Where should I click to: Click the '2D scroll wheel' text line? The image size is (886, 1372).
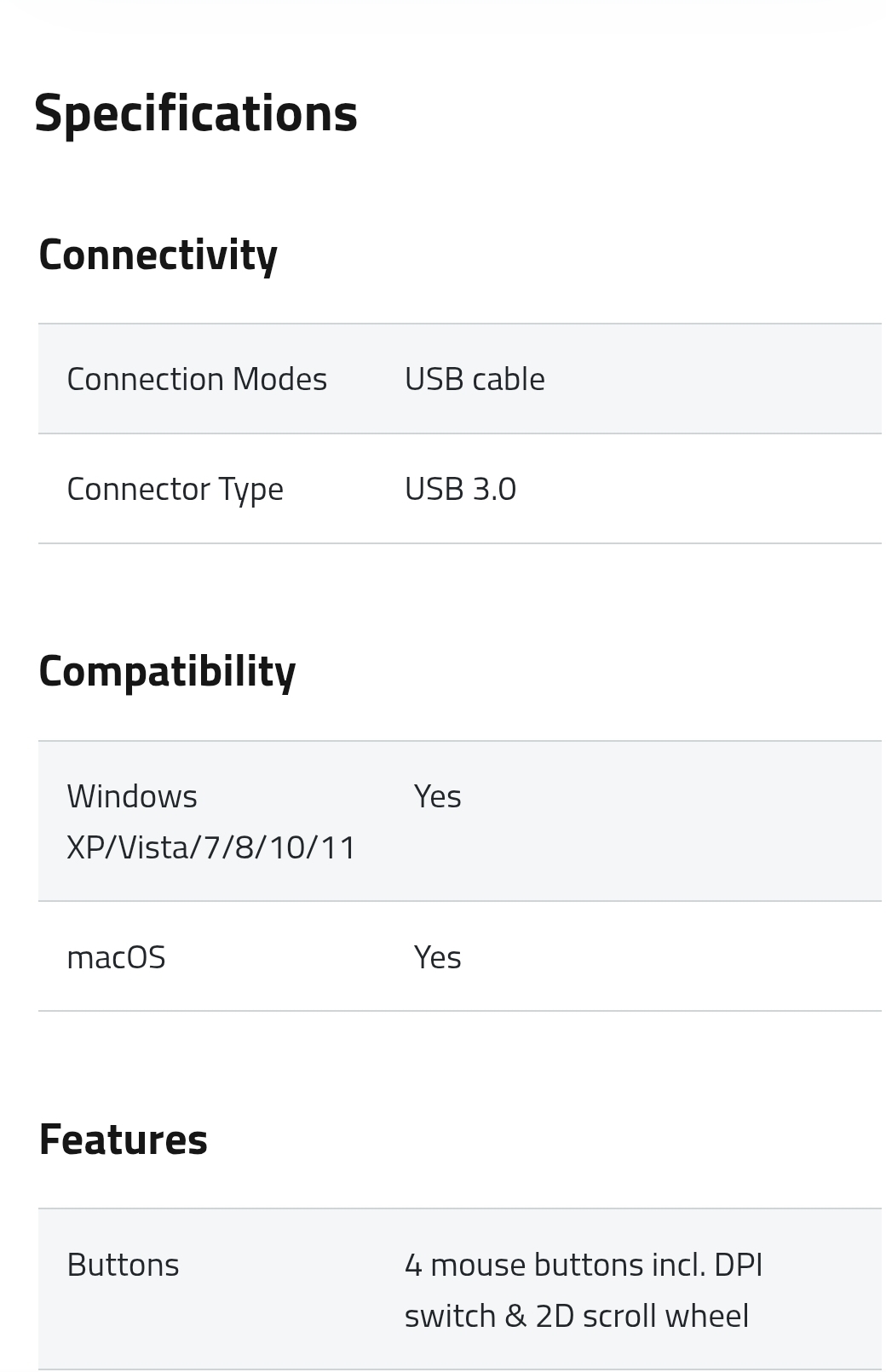pos(576,1316)
